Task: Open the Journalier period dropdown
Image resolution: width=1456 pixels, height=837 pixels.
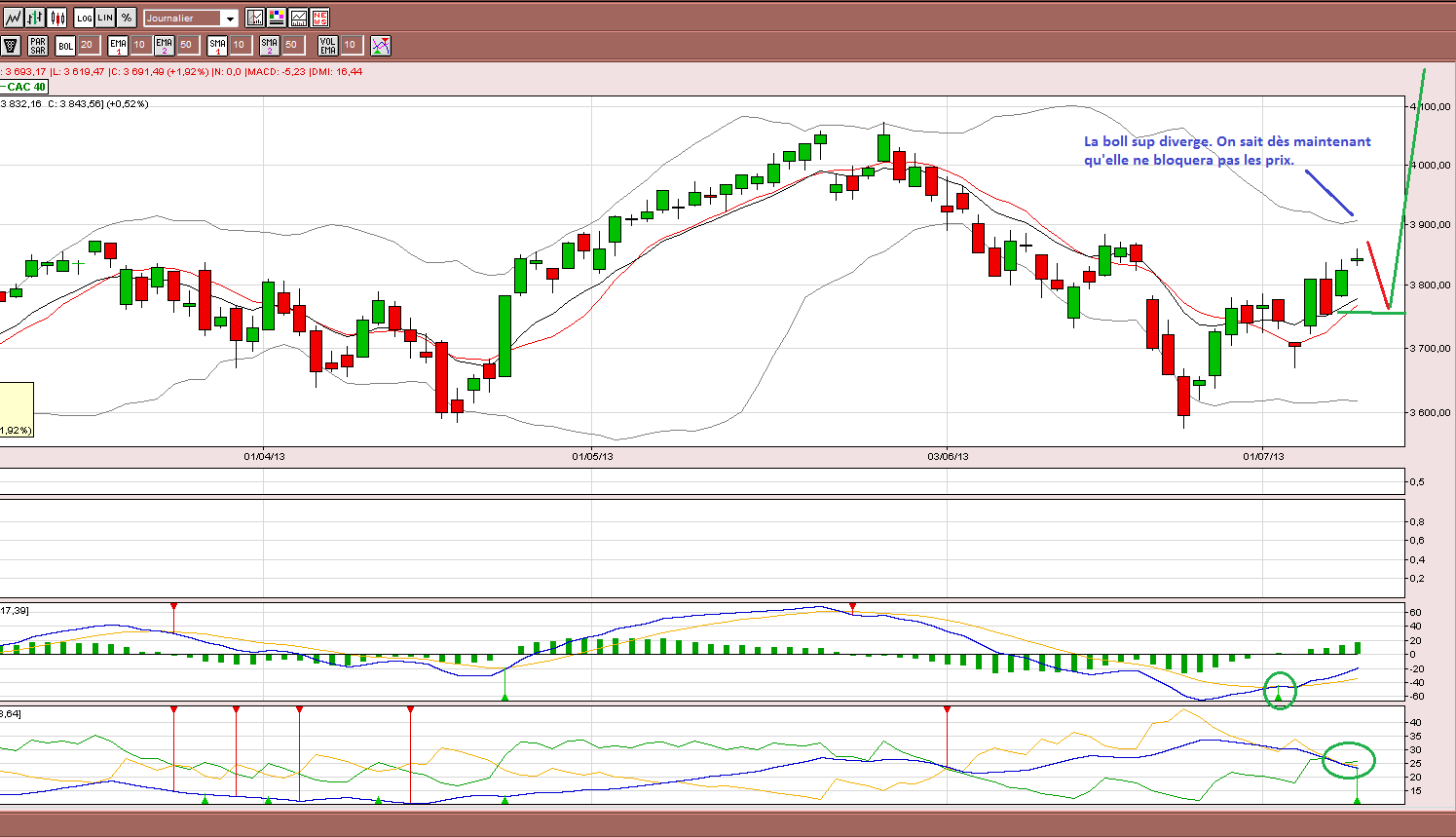Action: tap(191, 19)
